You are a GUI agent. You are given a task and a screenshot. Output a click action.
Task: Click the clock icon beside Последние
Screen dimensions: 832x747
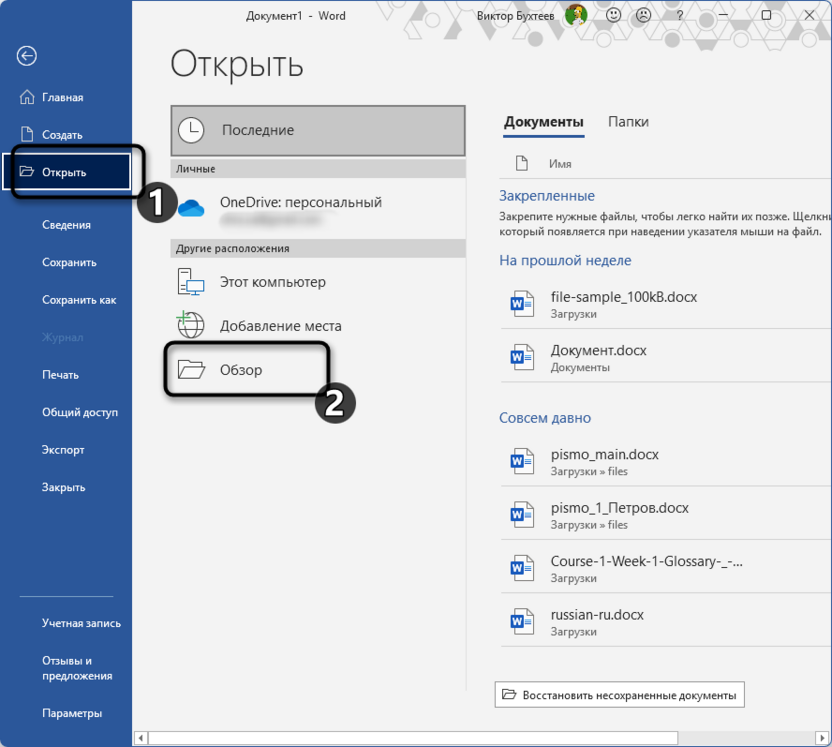click(190, 131)
